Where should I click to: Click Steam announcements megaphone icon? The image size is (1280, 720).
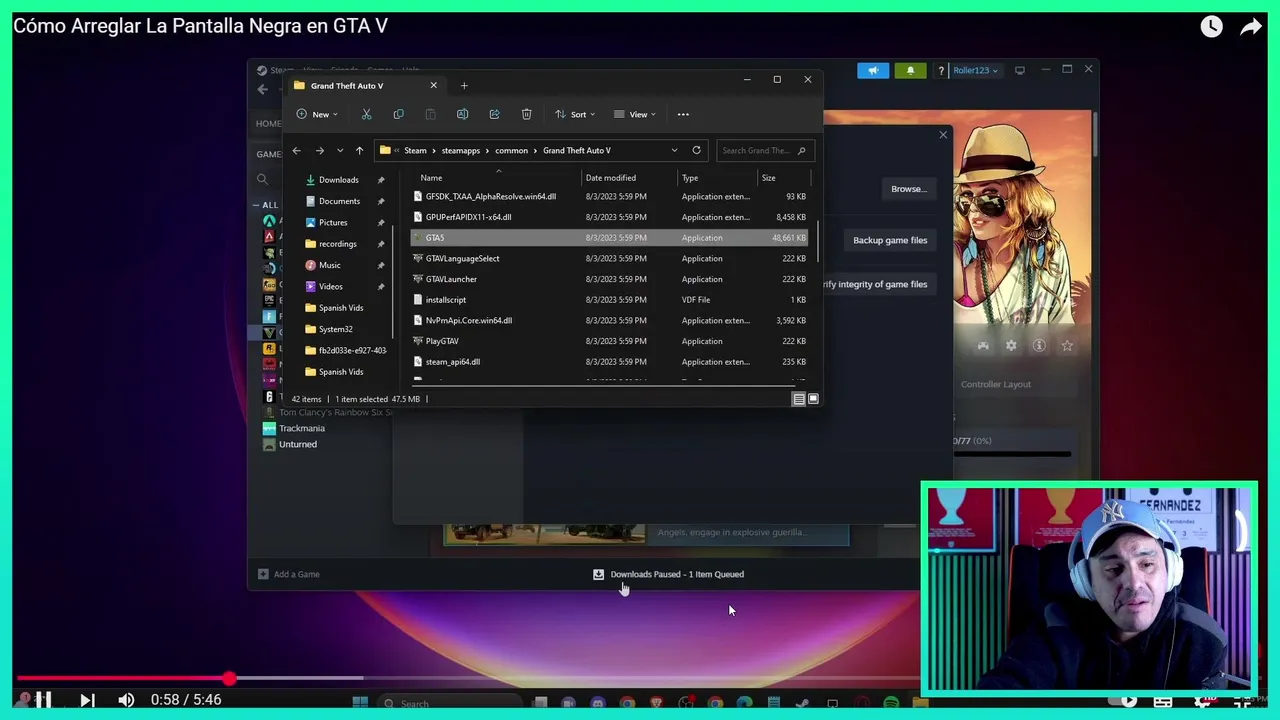pos(873,71)
